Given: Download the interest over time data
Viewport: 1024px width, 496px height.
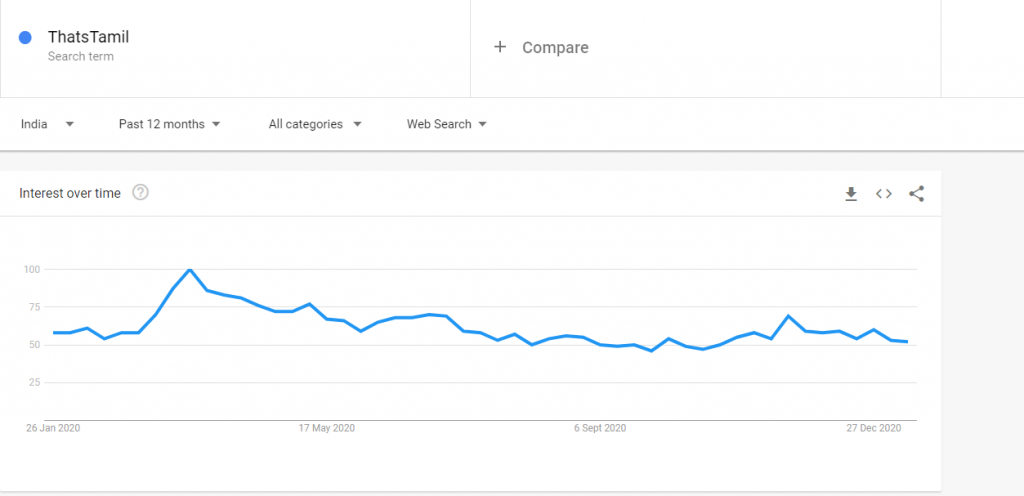Looking at the screenshot, I should (850, 194).
